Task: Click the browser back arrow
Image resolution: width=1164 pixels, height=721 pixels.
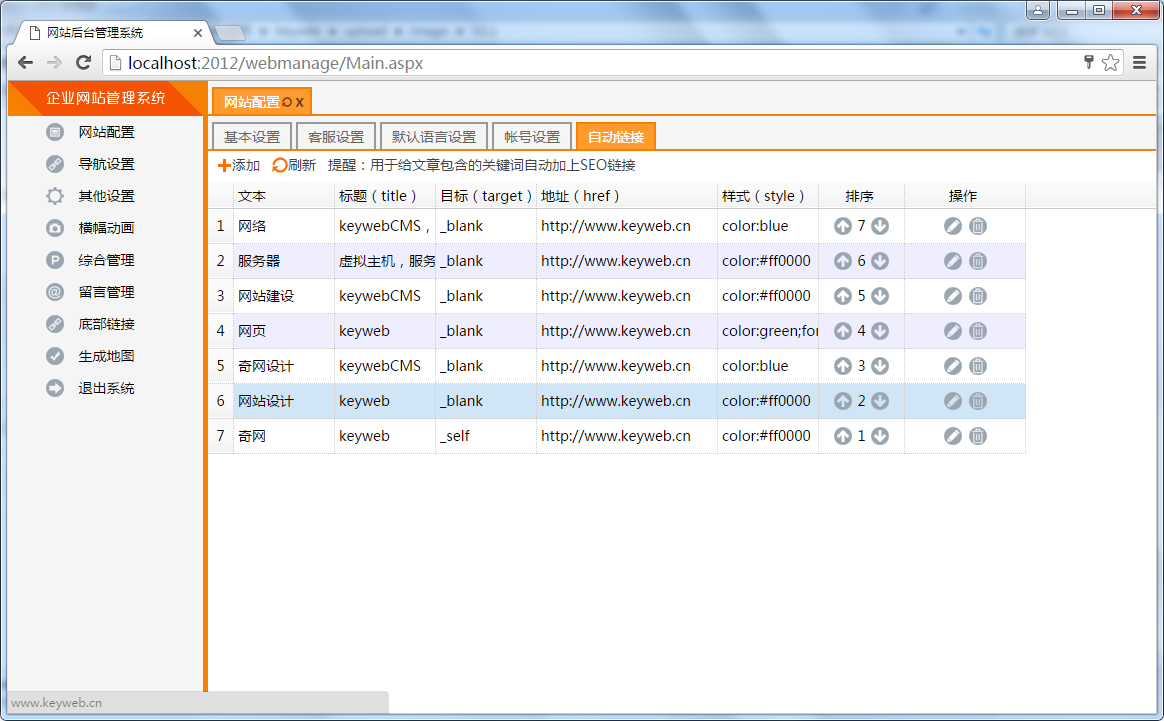Action: (x=25, y=63)
